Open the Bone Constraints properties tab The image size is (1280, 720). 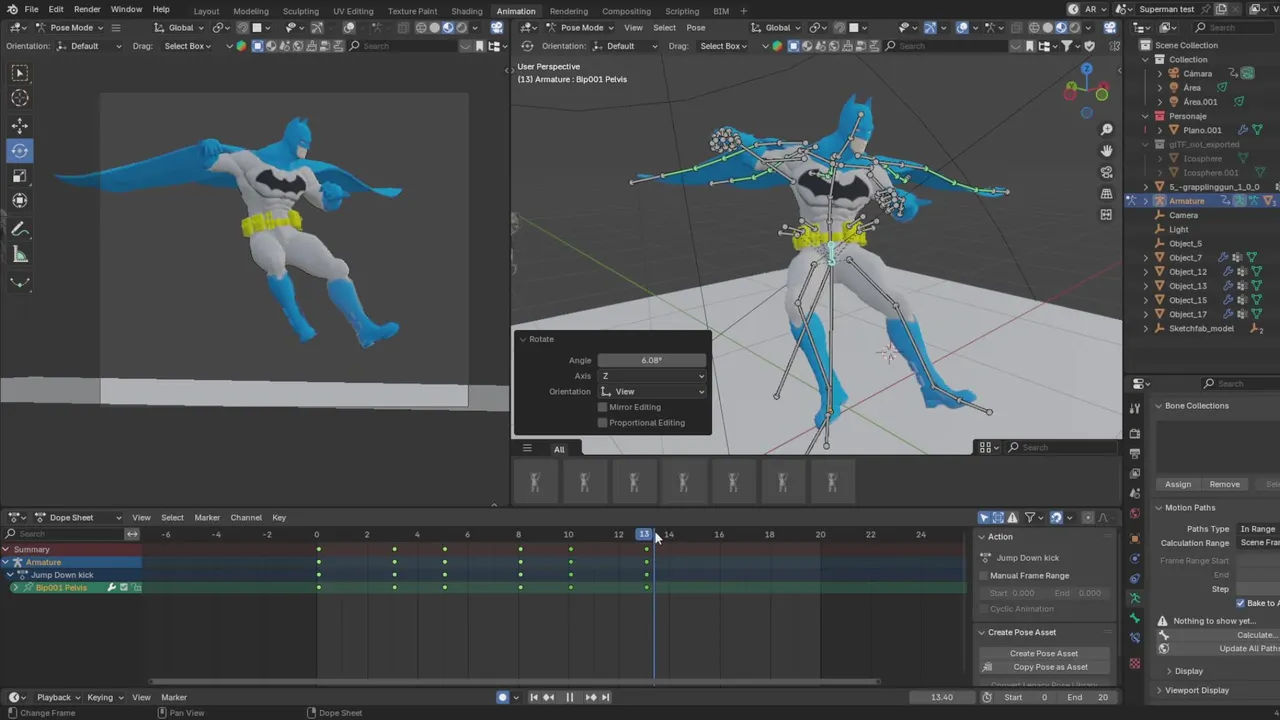pyautogui.click(x=1134, y=638)
